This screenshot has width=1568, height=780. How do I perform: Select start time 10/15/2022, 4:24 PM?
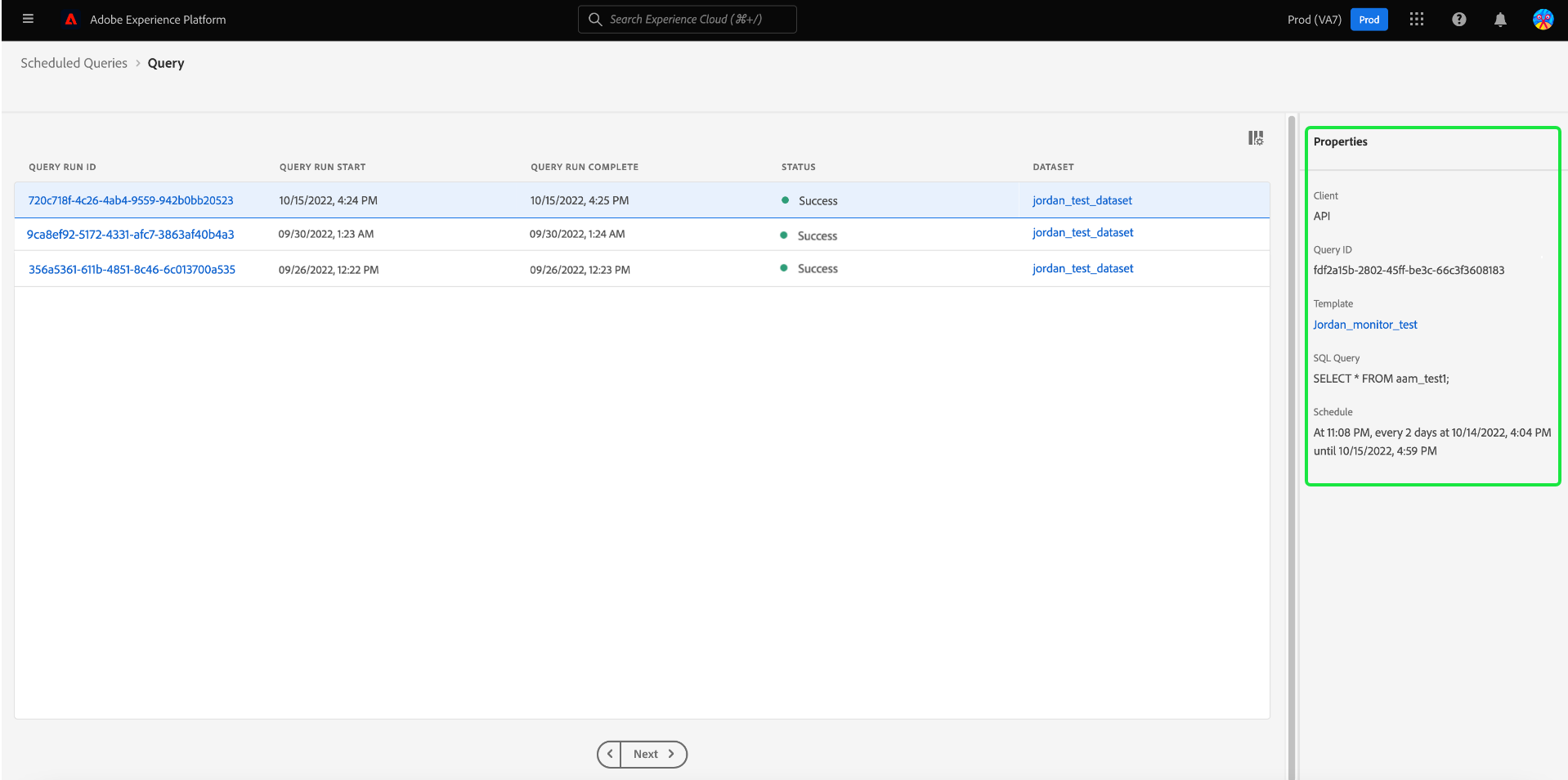328,200
